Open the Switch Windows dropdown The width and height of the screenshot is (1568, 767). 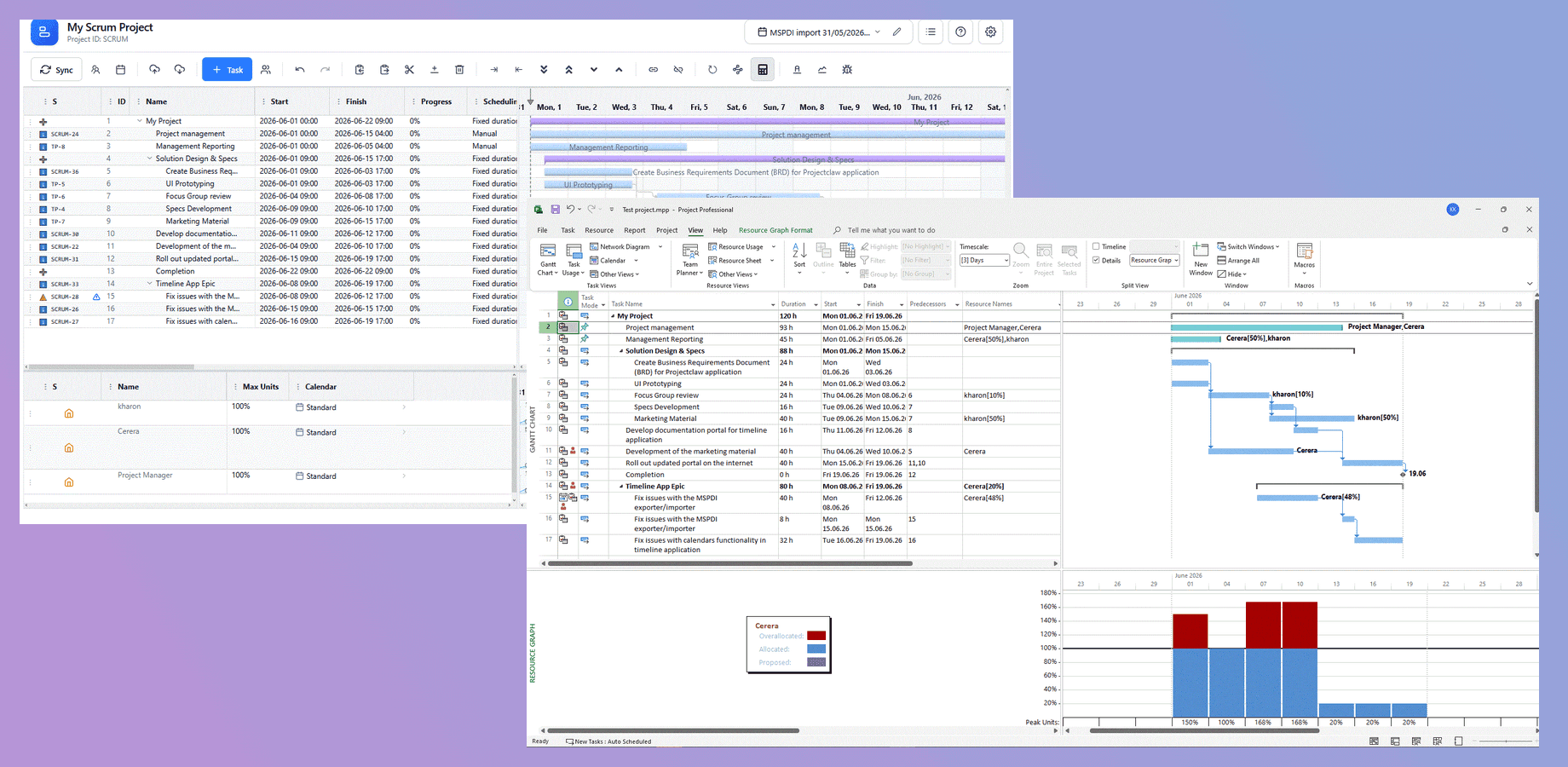point(1248,247)
